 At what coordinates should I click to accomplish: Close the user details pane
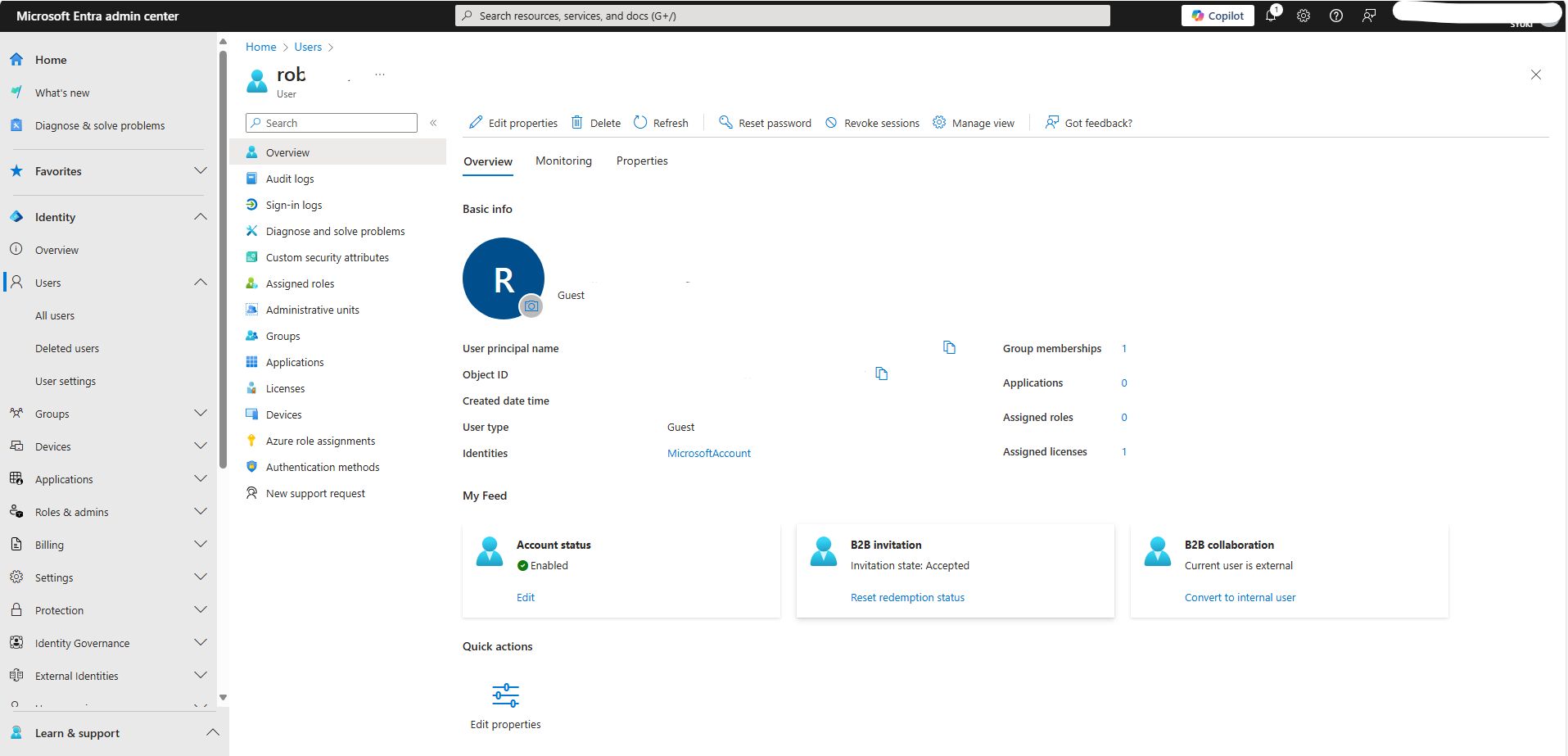pos(1536,75)
